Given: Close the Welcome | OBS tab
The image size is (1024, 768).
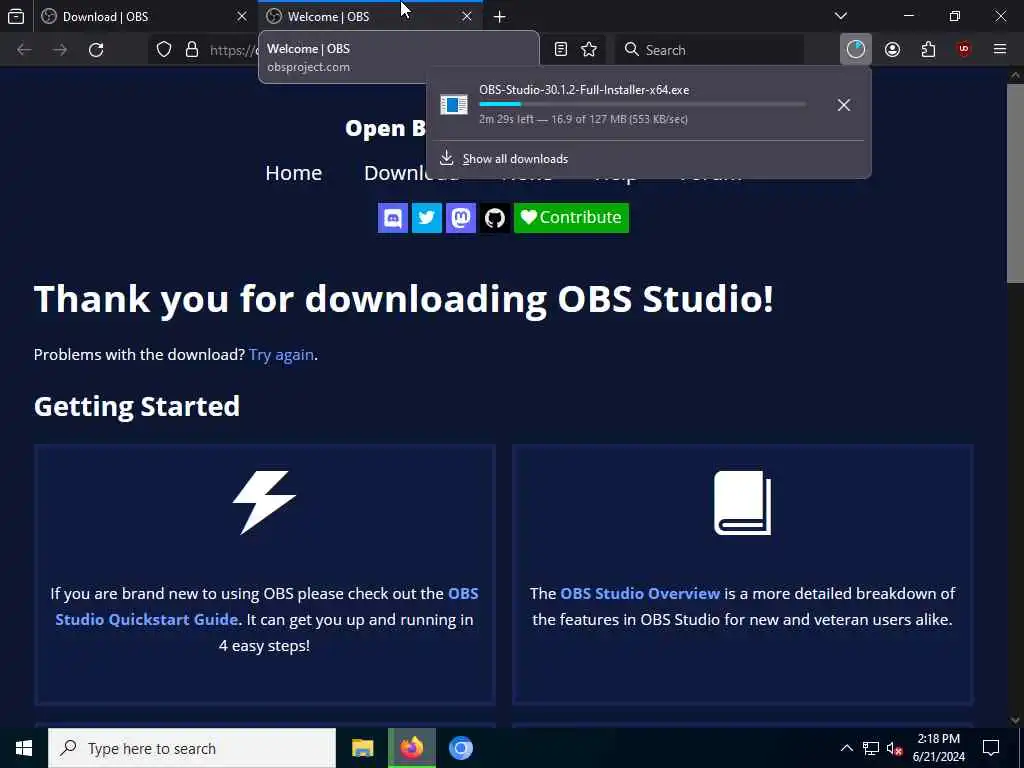Looking at the screenshot, I should coord(466,16).
